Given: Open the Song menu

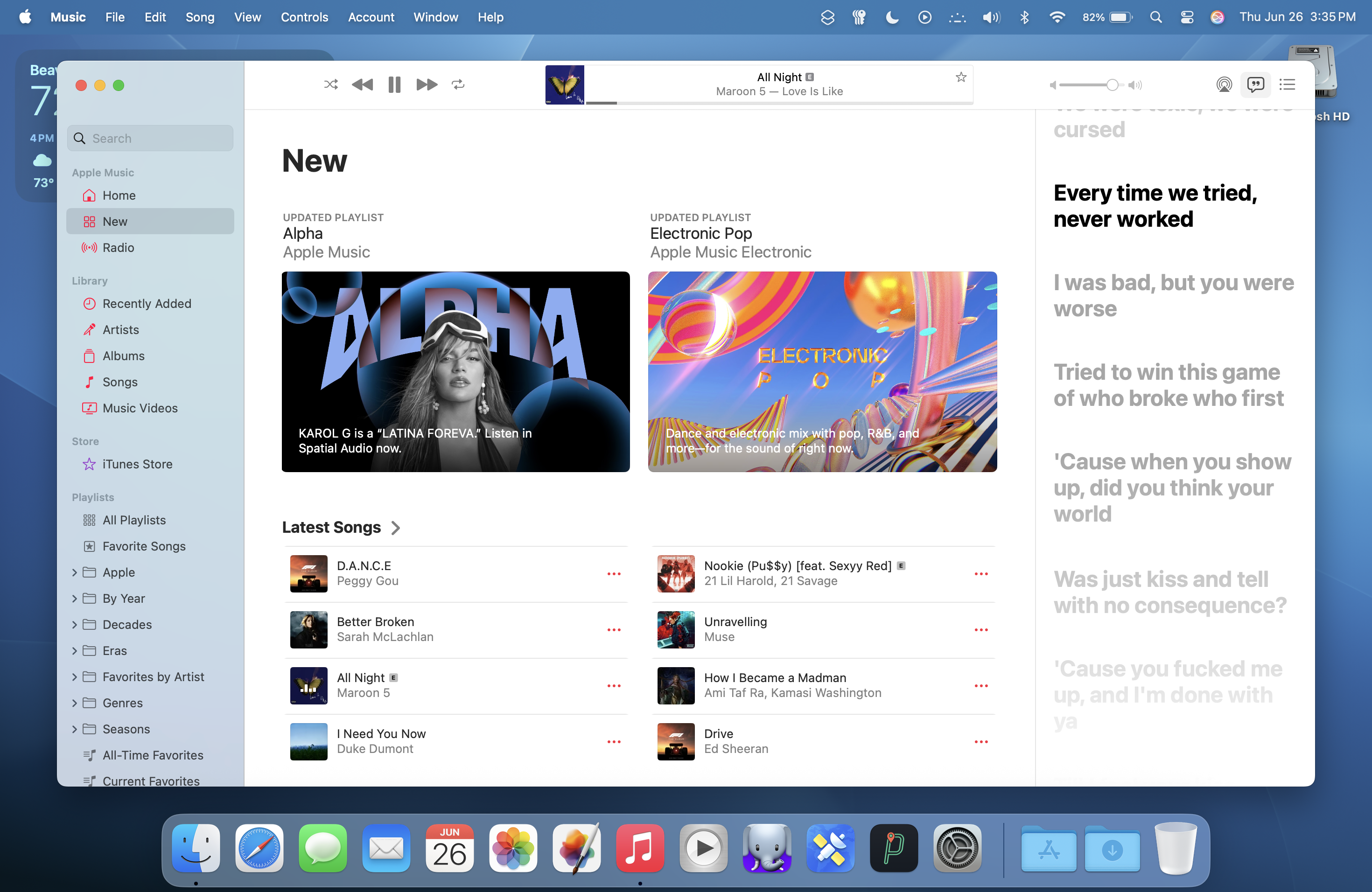Looking at the screenshot, I should point(199,17).
